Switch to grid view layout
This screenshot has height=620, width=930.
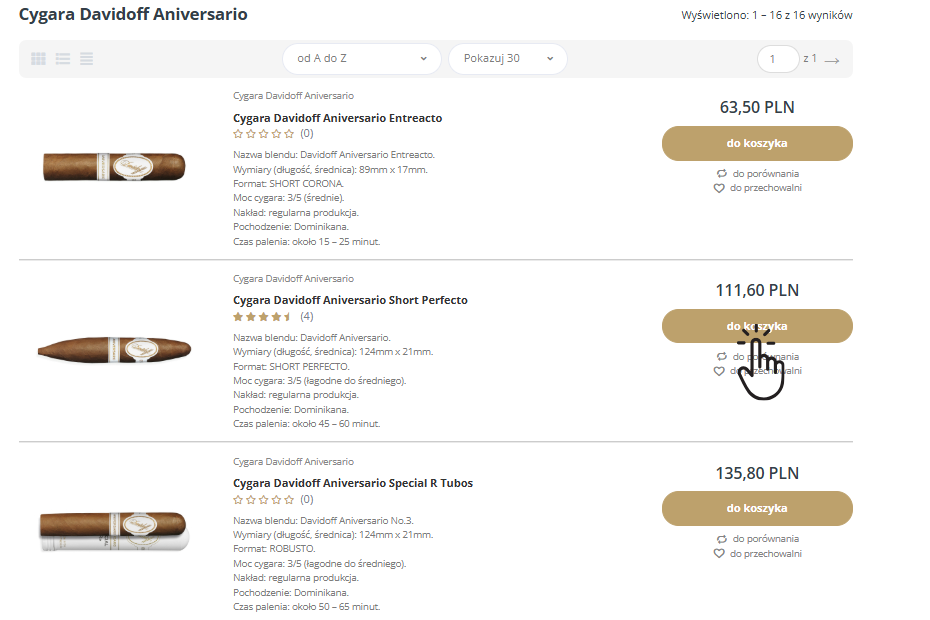coord(38,59)
